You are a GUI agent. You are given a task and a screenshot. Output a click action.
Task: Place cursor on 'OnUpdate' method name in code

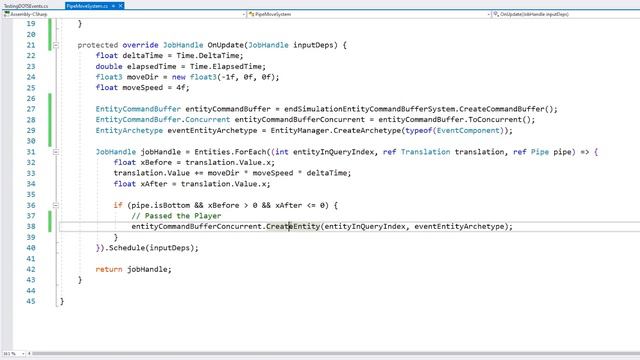(x=225, y=45)
